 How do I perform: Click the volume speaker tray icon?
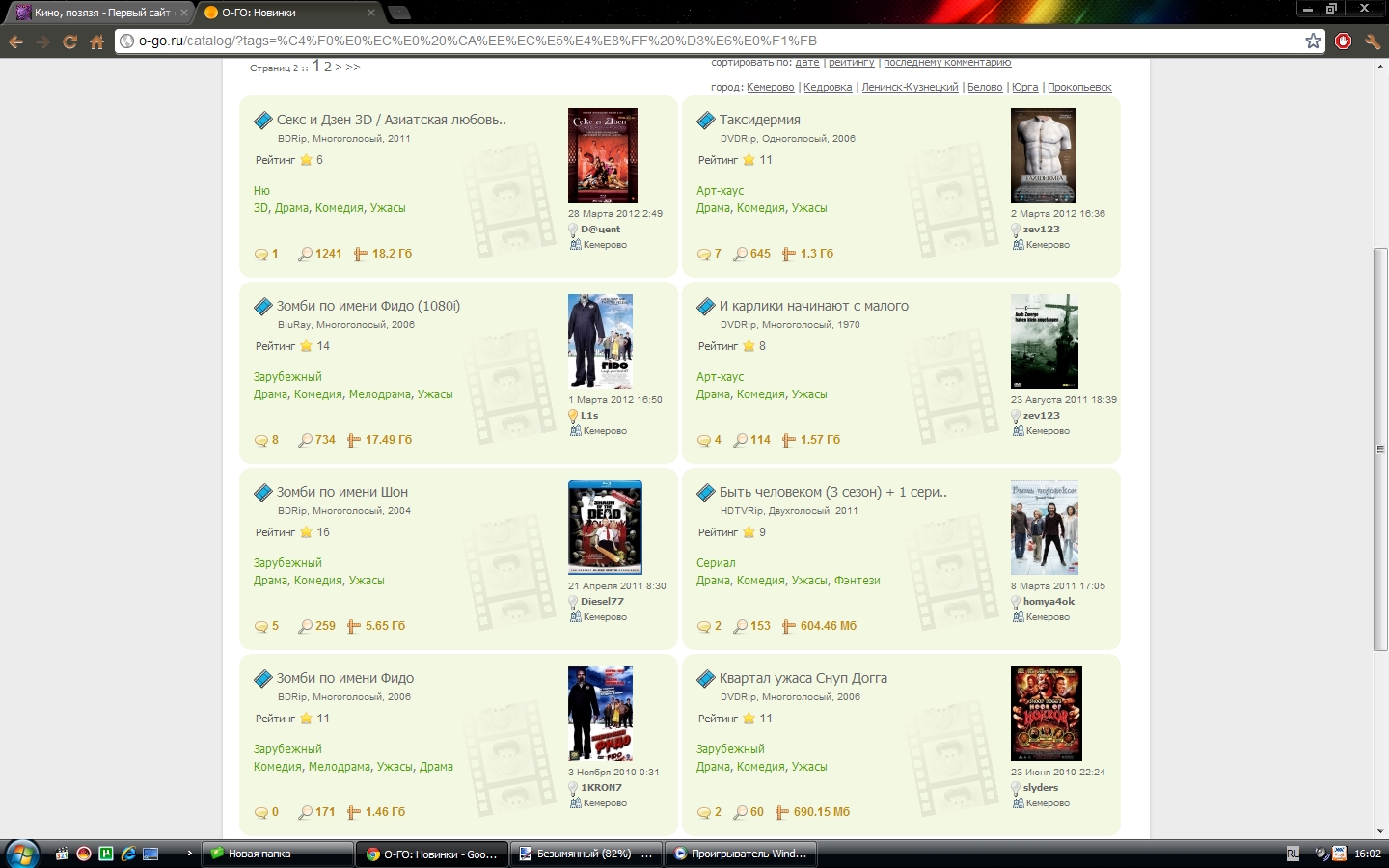pyautogui.click(x=1321, y=854)
